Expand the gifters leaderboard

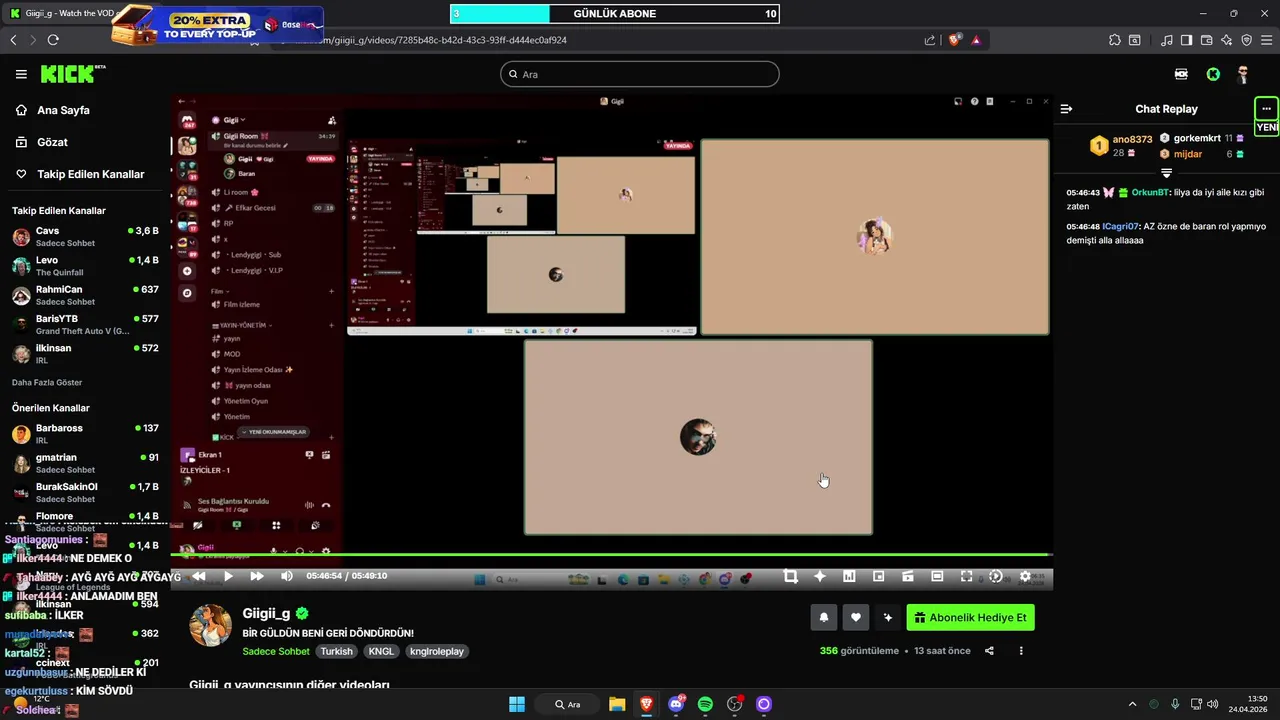click(x=1166, y=173)
